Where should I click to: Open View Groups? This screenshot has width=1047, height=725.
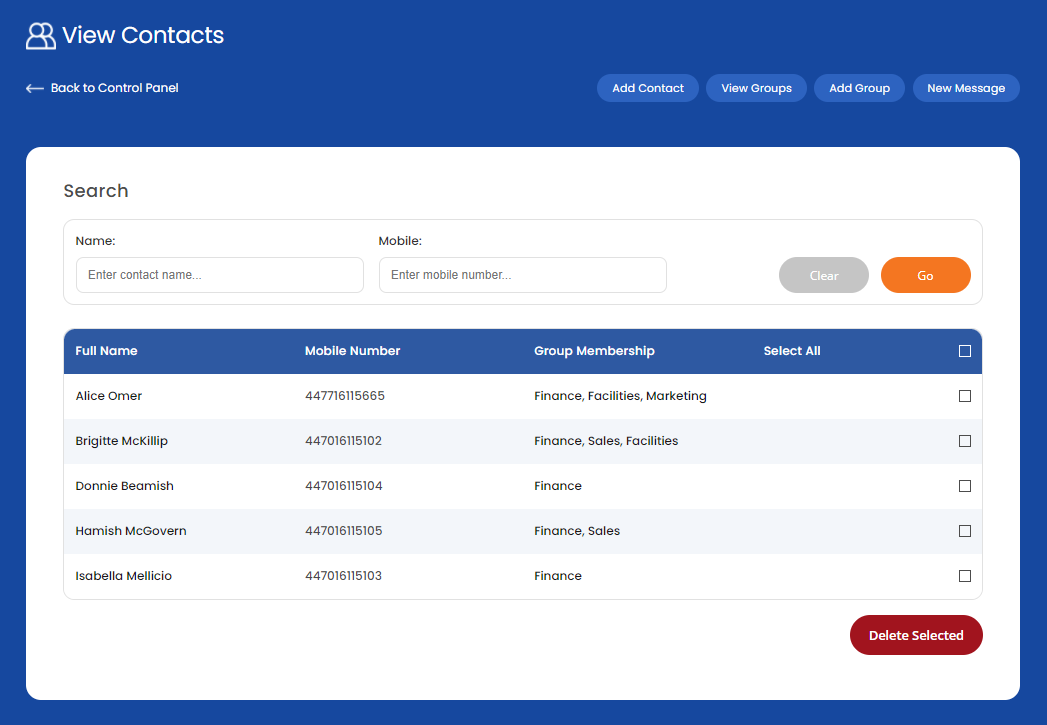point(756,88)
